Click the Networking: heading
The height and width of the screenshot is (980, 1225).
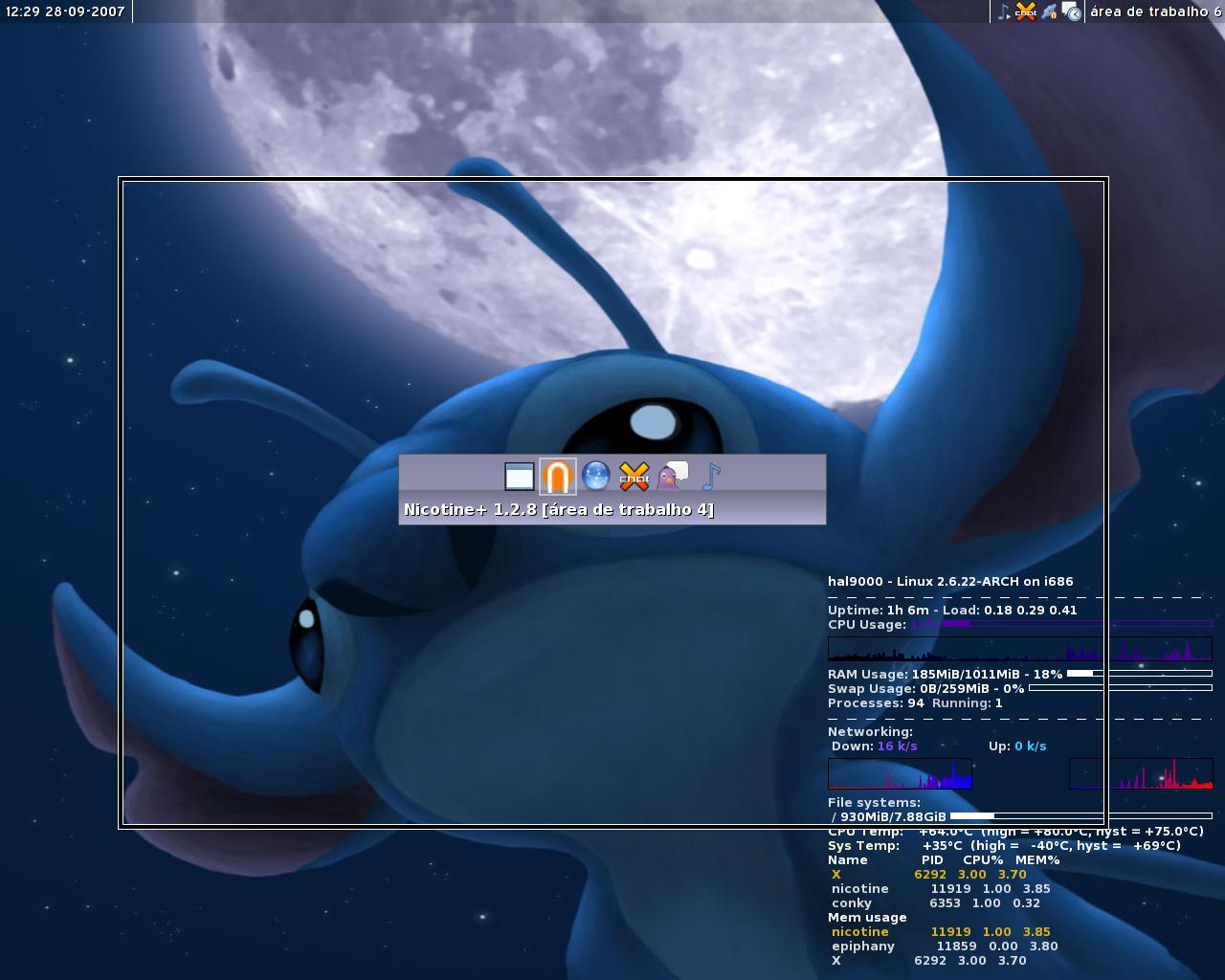[x=870, y=731]
